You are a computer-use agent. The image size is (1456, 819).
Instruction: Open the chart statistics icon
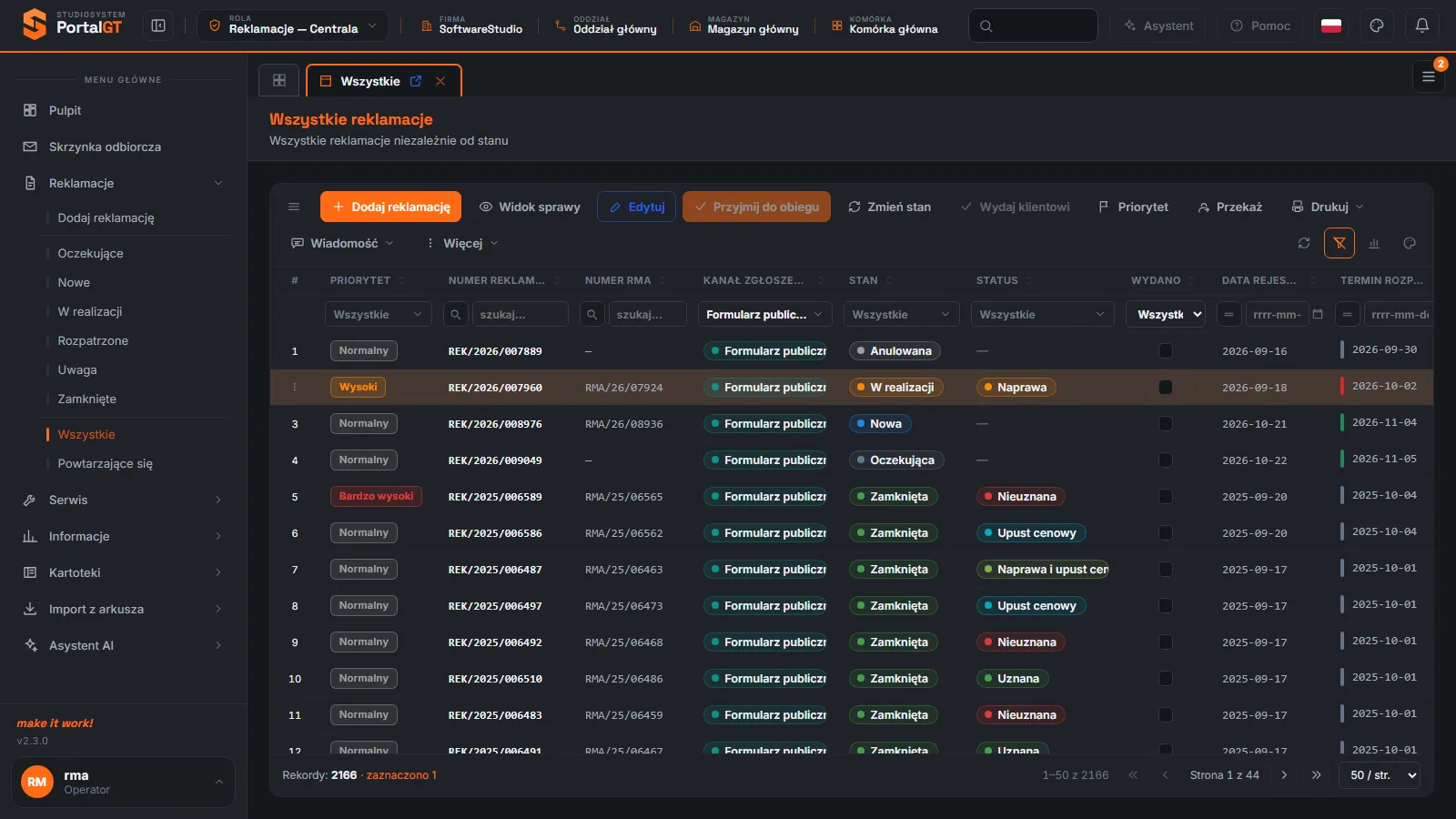click(x=1374, y=243)
